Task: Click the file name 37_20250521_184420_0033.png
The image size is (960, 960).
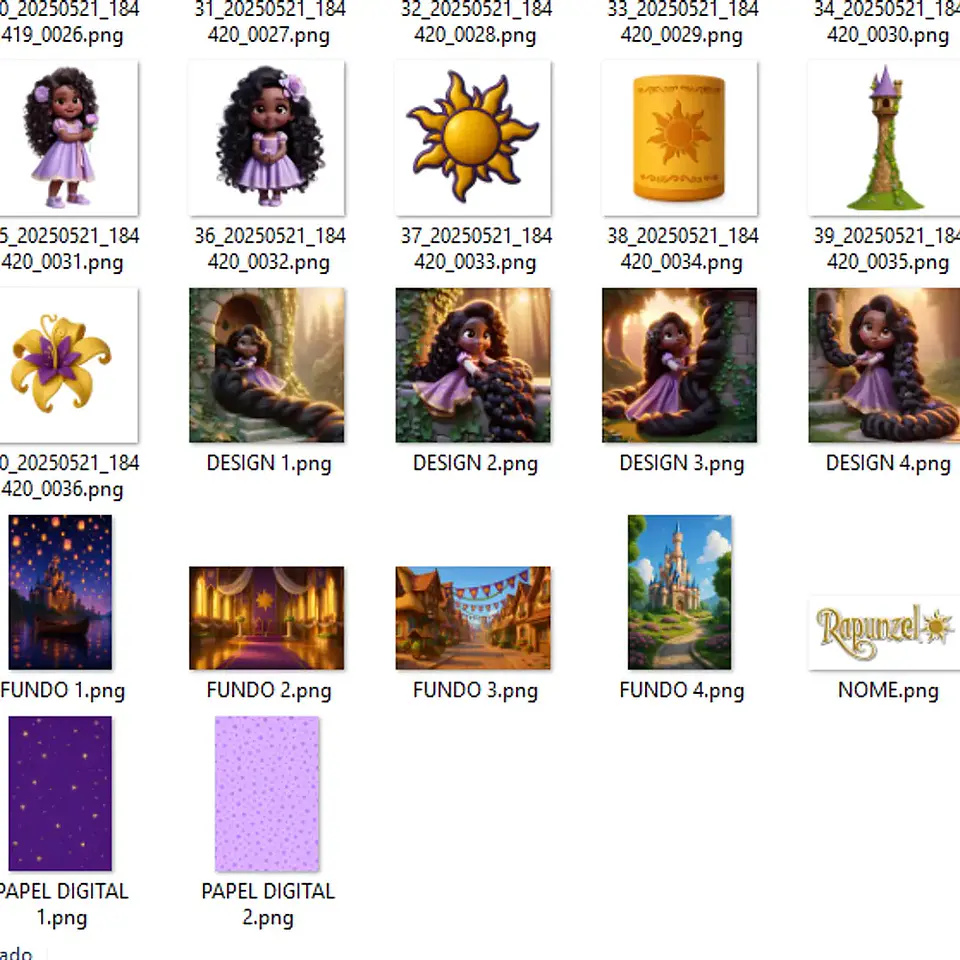Action: [x=476, y=249]
